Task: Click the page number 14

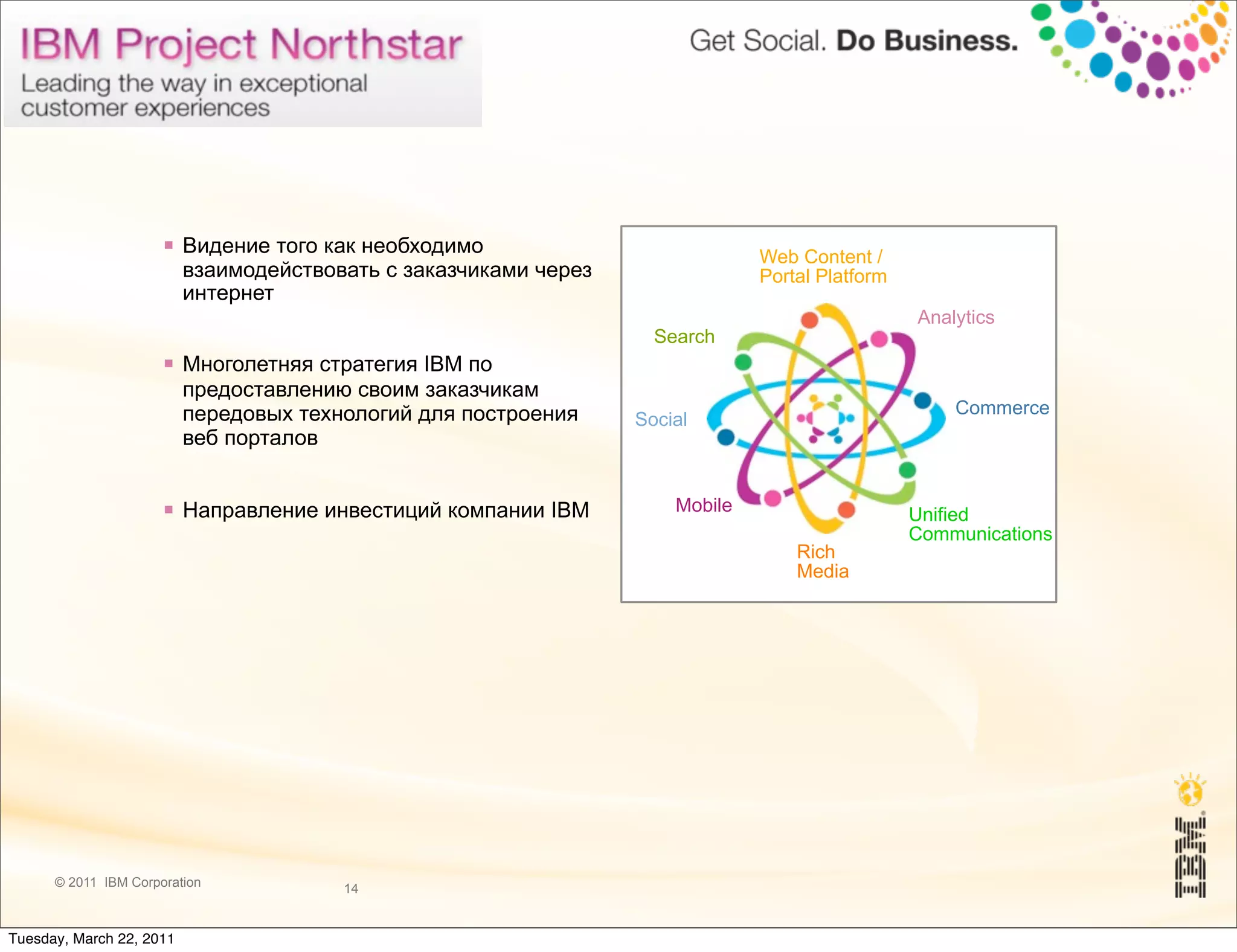Action: [351, 889]
